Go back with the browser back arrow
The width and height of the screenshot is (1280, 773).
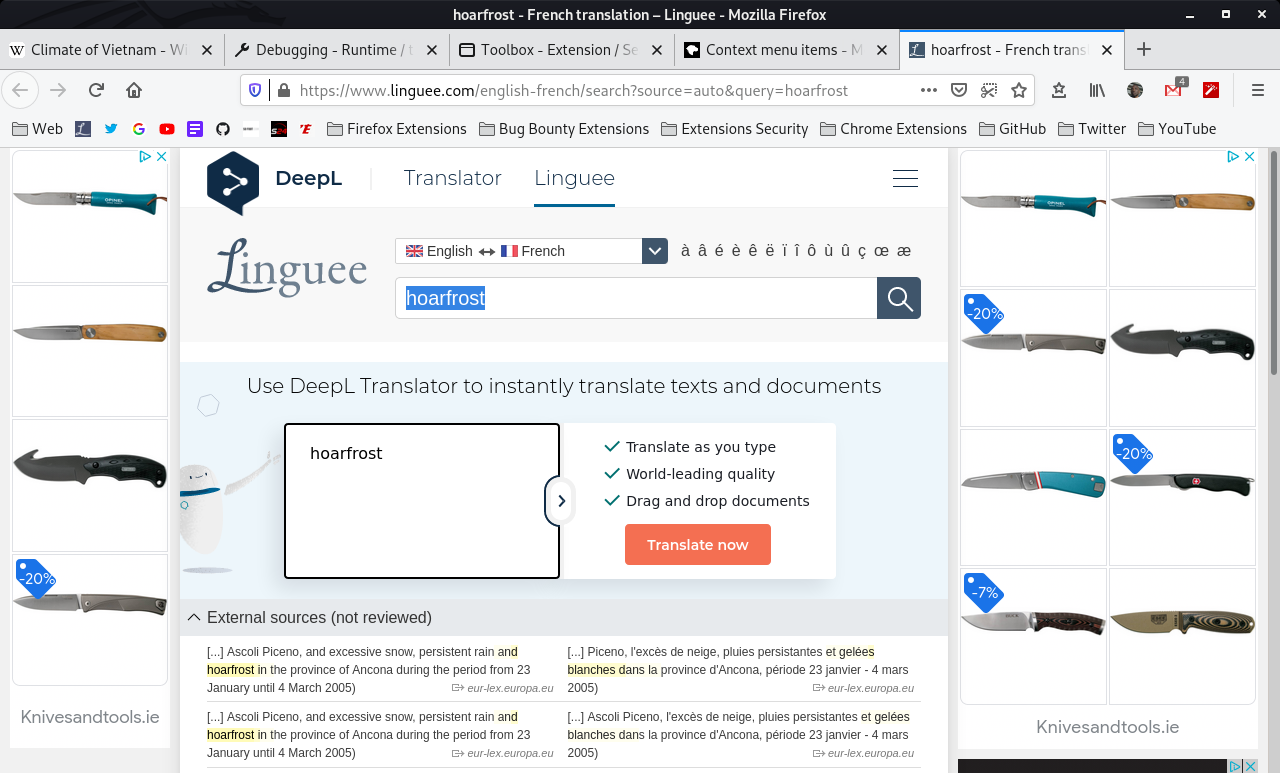tap(20, 90)
